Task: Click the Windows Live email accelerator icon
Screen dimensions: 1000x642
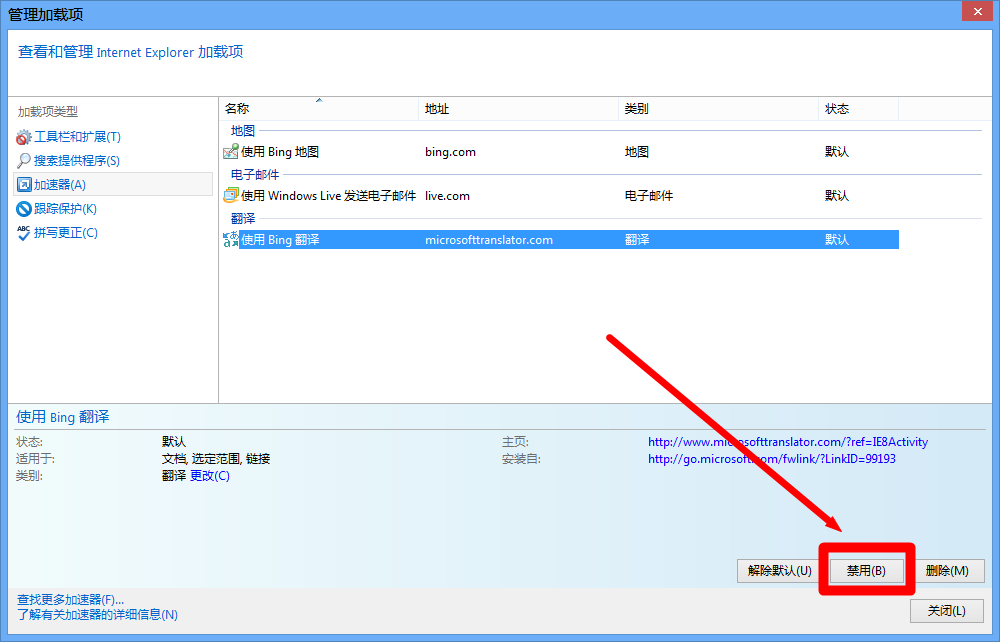Action: [230, 196]
